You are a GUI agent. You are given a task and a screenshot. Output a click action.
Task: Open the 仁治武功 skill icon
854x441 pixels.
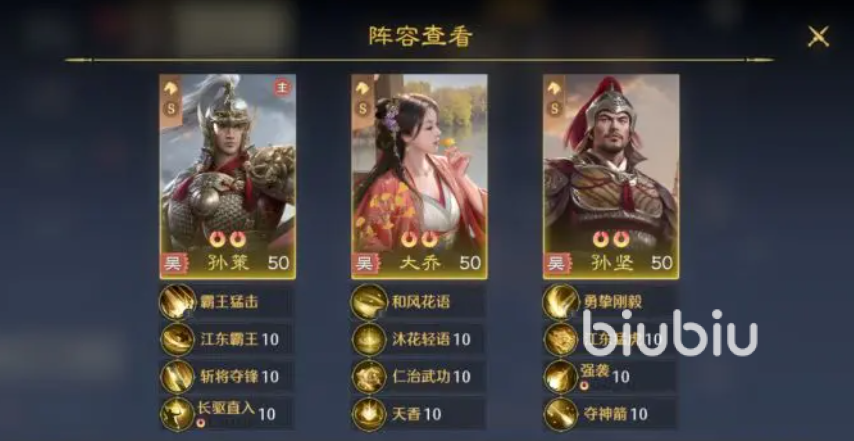pyautogui.click(x=369, y=377)
